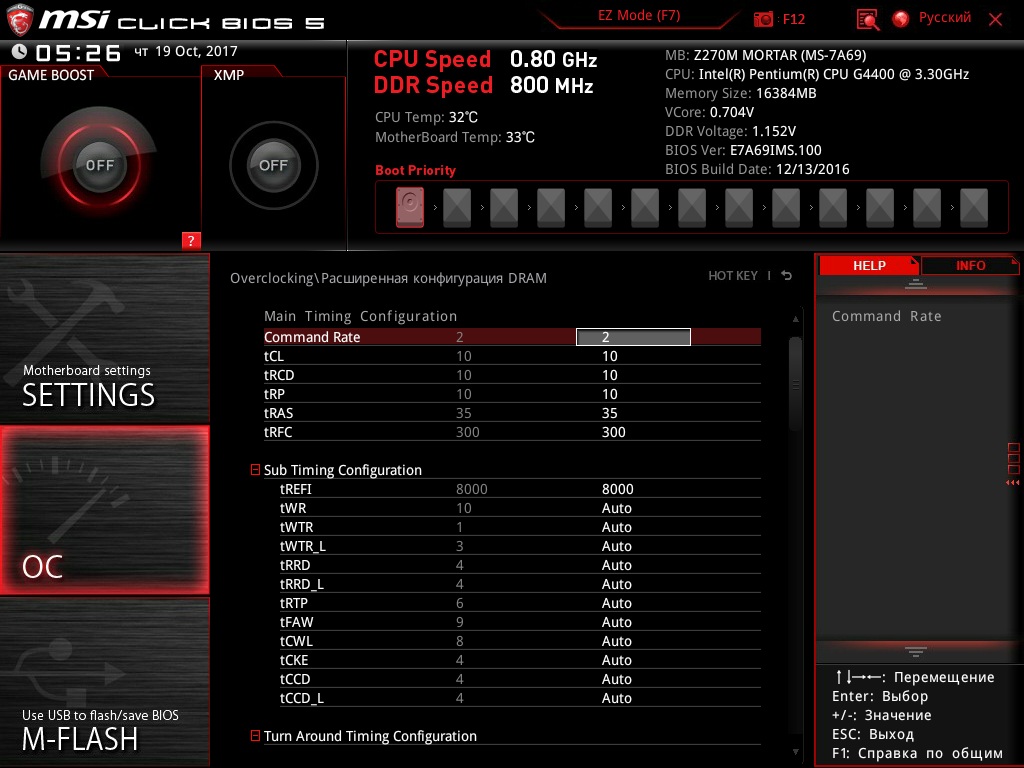Open SETTINGS motherboard settings panel

point(104,338)
